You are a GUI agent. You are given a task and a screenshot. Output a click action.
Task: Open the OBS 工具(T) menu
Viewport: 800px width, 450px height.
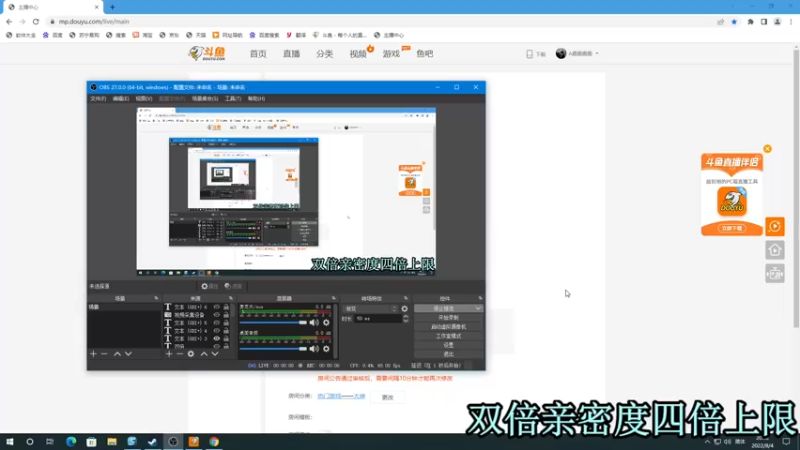233,98
